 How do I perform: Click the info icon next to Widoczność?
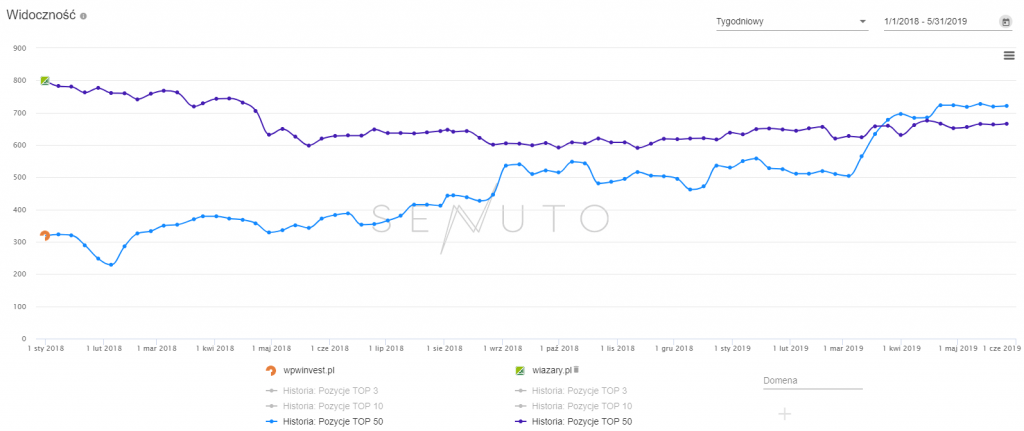83,17
